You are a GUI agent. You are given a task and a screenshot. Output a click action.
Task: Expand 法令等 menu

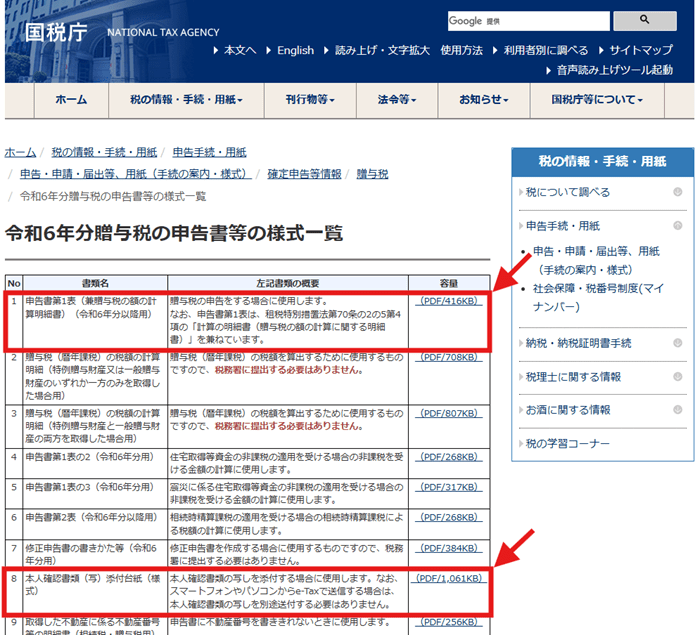397,100
